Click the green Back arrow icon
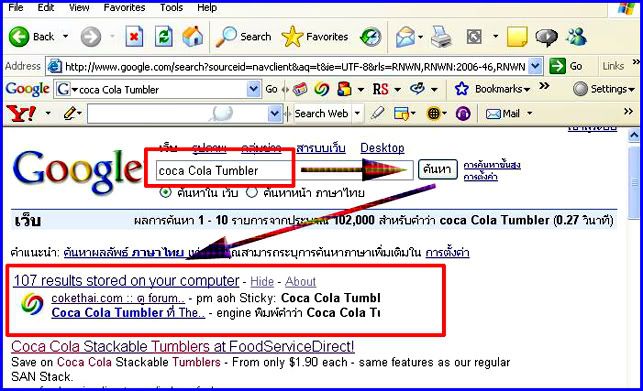This screenshot has height=391, width=643. coord(19,37)
